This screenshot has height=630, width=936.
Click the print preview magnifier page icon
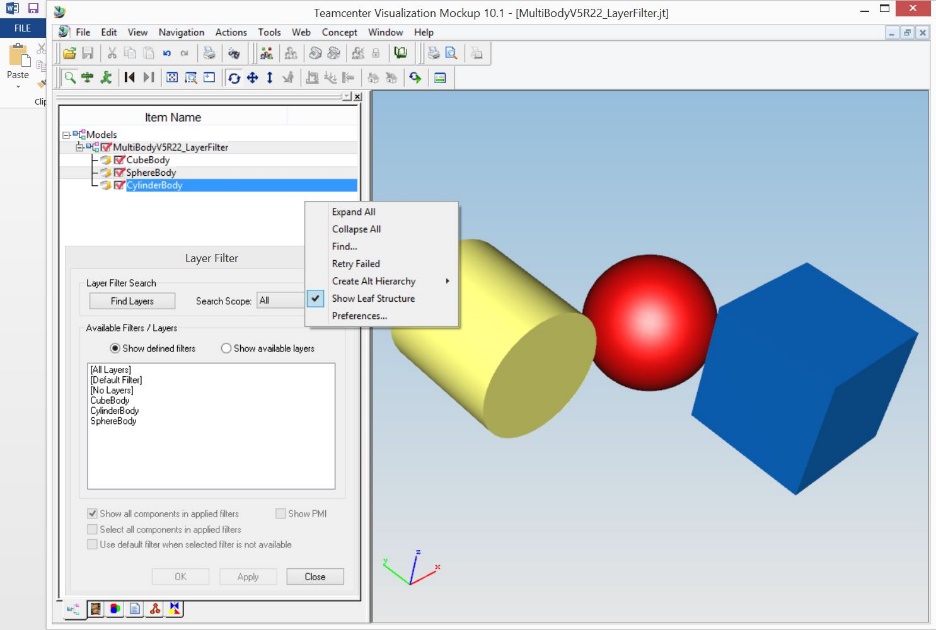pyautogui.click(x=451, y=54)
